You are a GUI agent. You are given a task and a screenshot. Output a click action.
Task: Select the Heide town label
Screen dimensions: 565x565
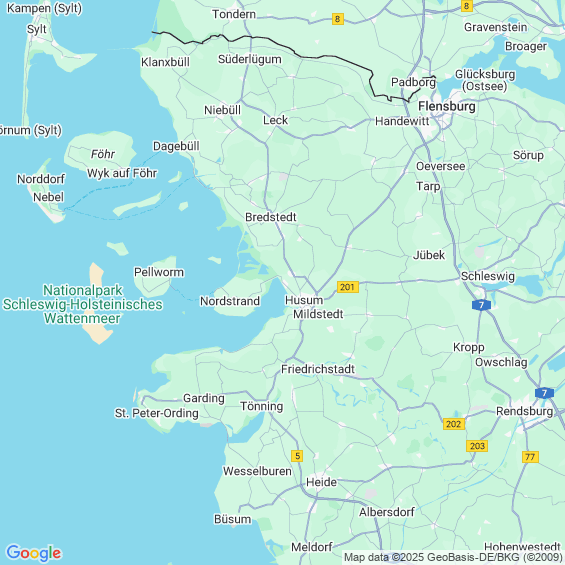pyautogui.click(x=321, y=482)
